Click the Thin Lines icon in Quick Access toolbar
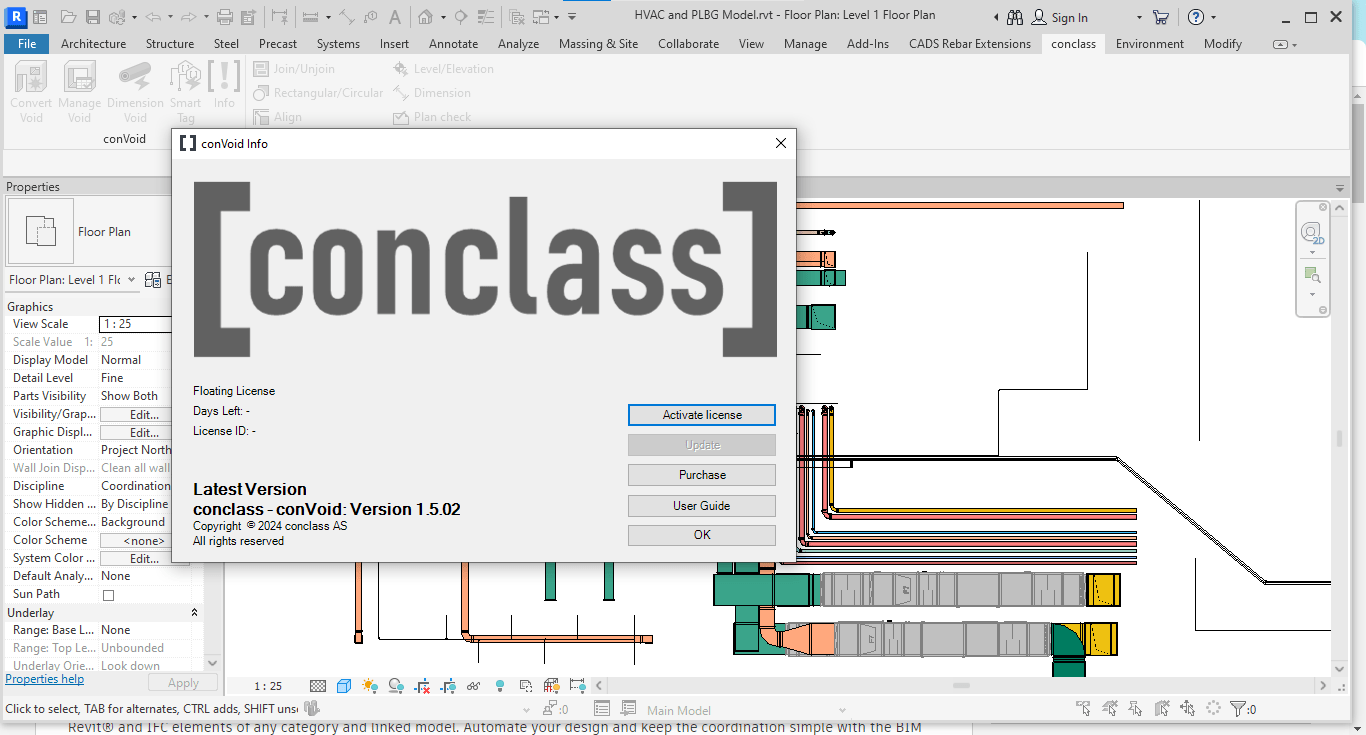The height and width of the screenshot is (735, 1366). [x=486, y=17]
